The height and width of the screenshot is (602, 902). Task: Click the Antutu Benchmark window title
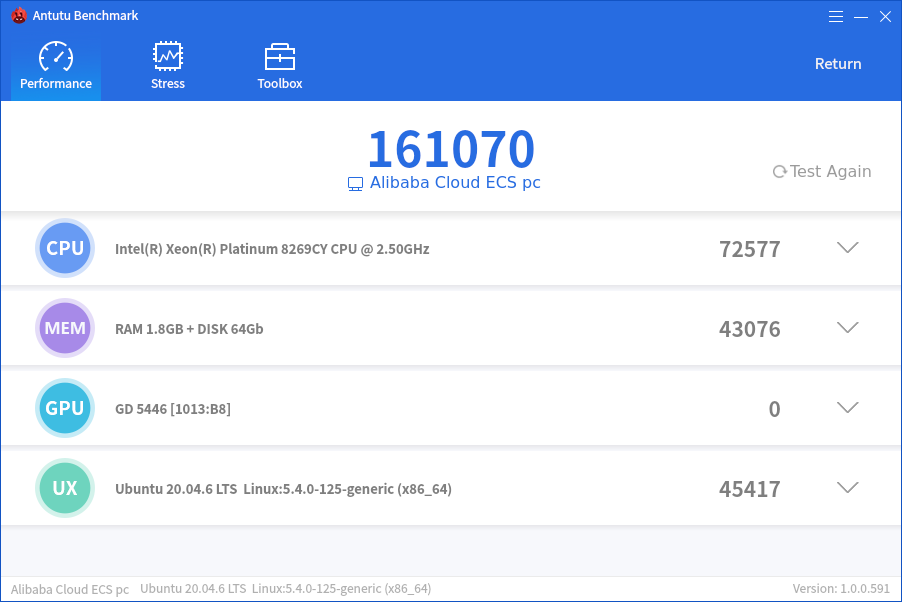85,16
